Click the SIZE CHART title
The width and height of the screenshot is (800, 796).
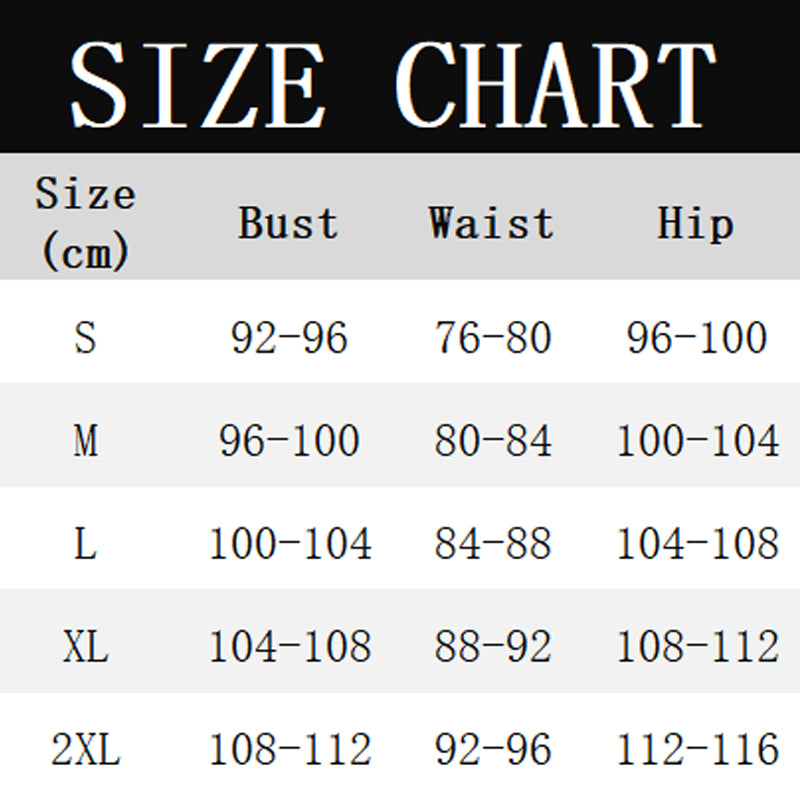click(395, 82)
